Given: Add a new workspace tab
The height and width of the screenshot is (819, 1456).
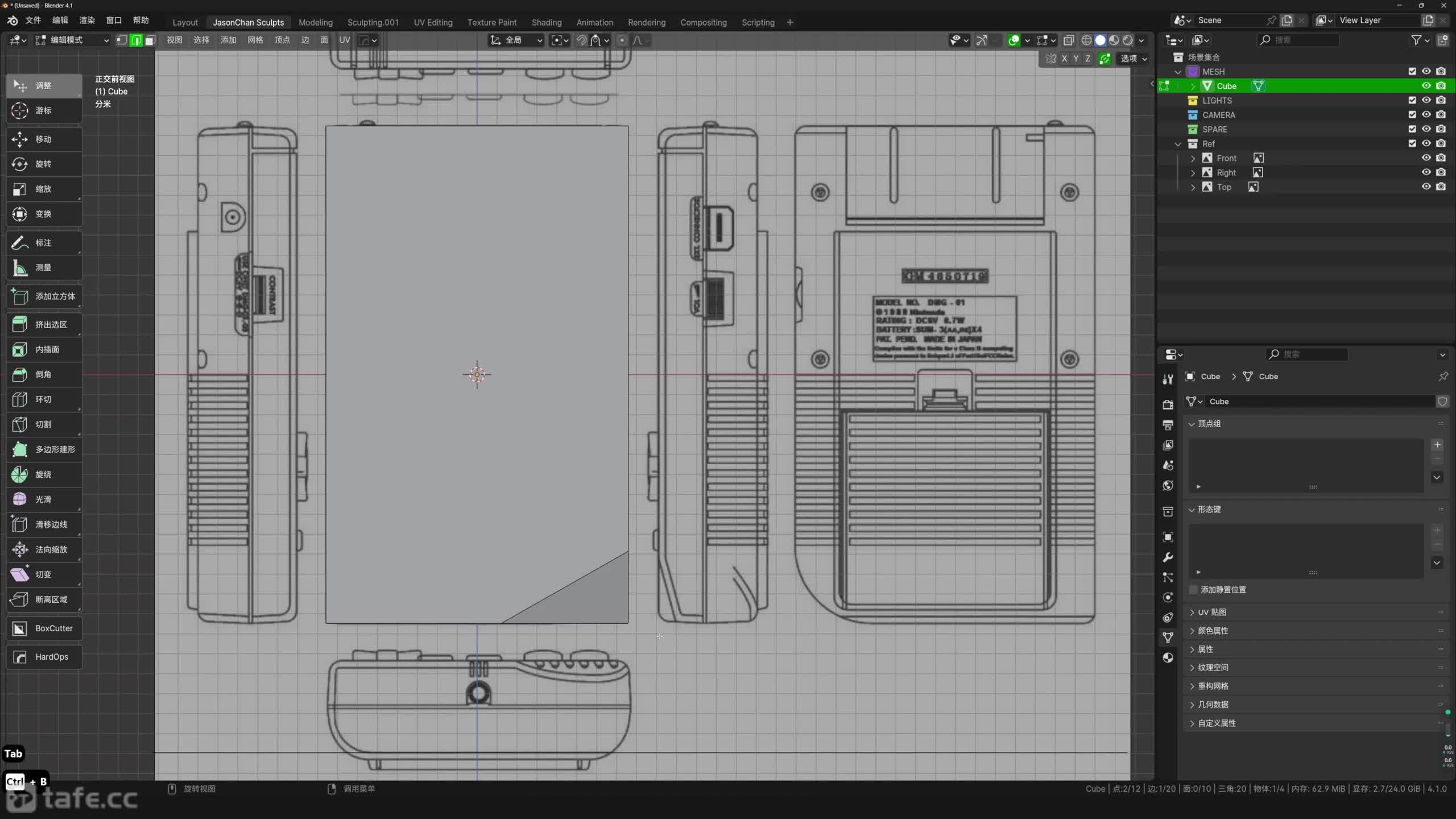Looking at the screenshot, I should point(790,22).
